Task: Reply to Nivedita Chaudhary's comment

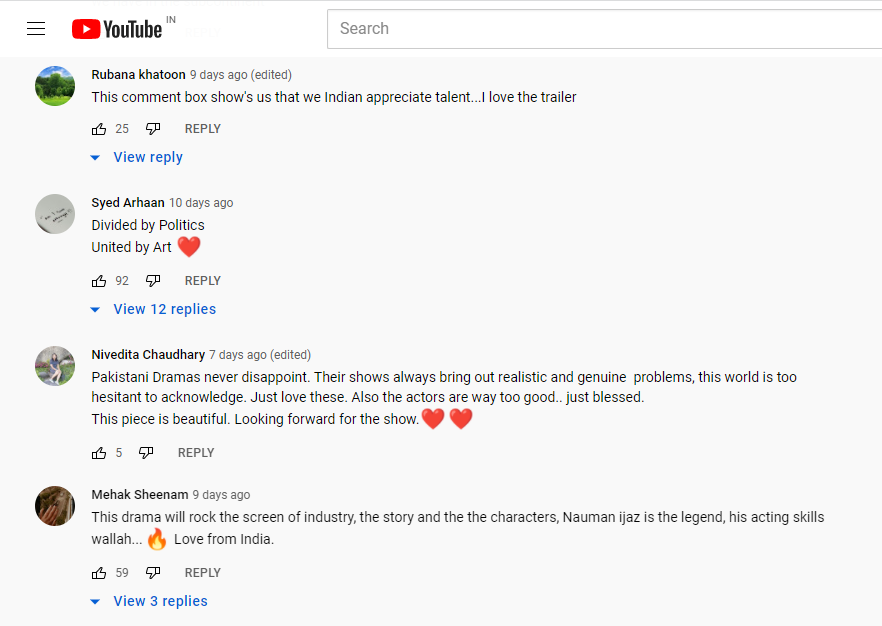Action: pos(196,453)
